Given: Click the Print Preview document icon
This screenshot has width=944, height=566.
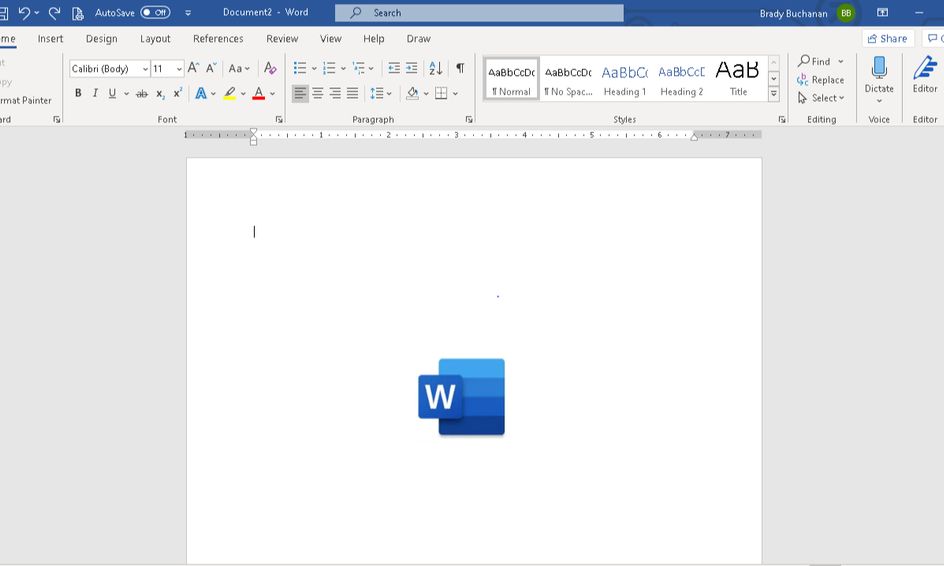Looking at the screenshot, I should (78, 13).
